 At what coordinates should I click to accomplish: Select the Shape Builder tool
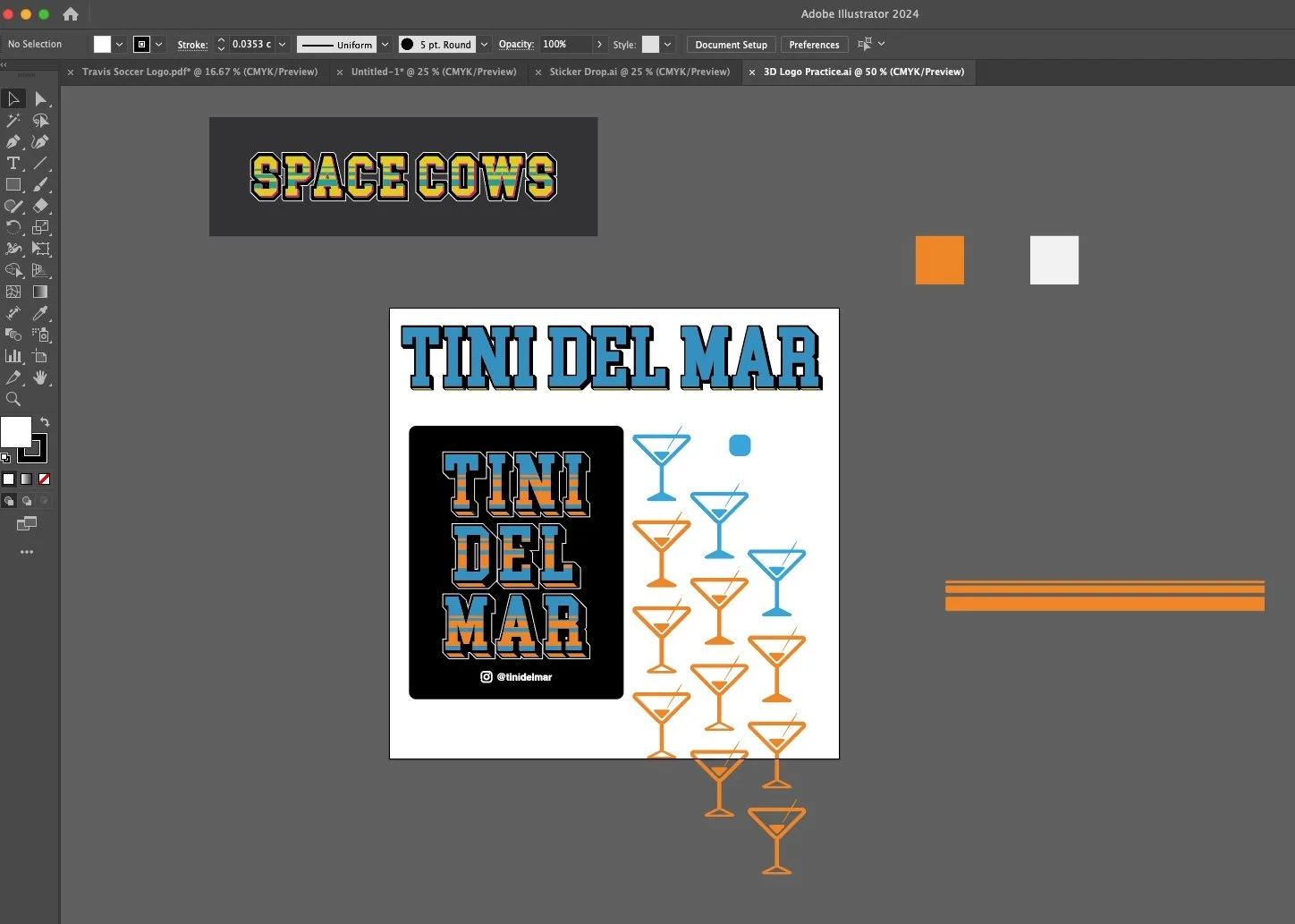point(13,271)
